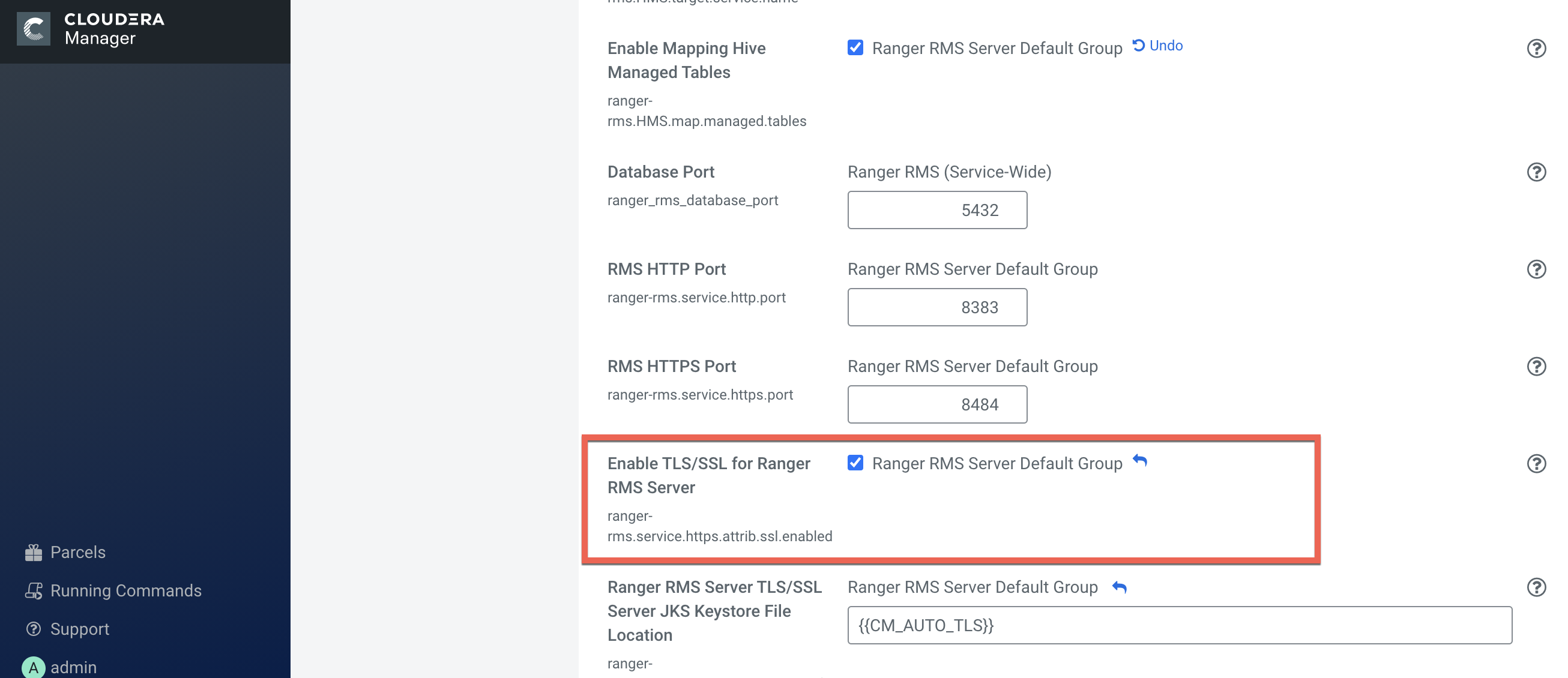Uncheck Enable Mapping Hive Managed Tables checkbox
Image resolution: width=1568 pixels, height=678 pixels.
tap(855, 47)
